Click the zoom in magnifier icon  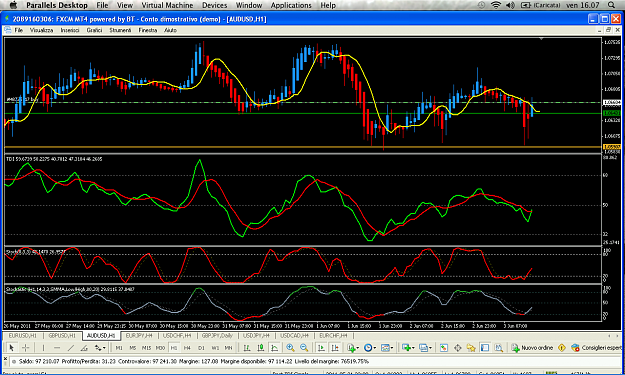tap(290, 348)
